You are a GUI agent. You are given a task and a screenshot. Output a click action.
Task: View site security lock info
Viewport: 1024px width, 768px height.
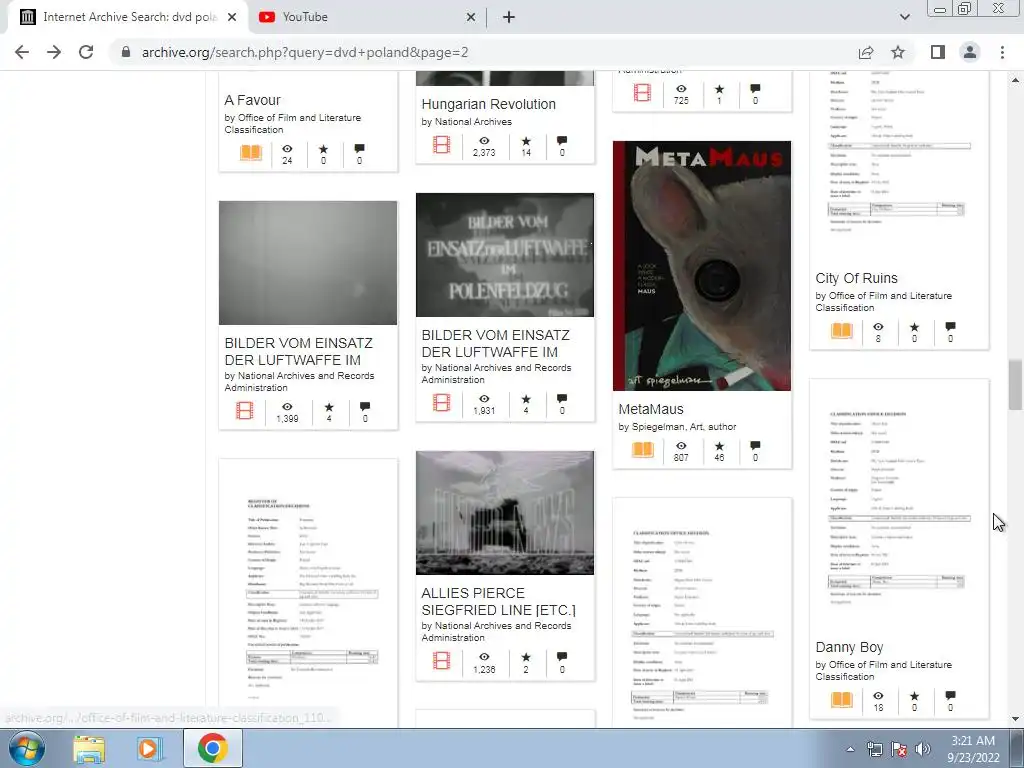point(126,52)
